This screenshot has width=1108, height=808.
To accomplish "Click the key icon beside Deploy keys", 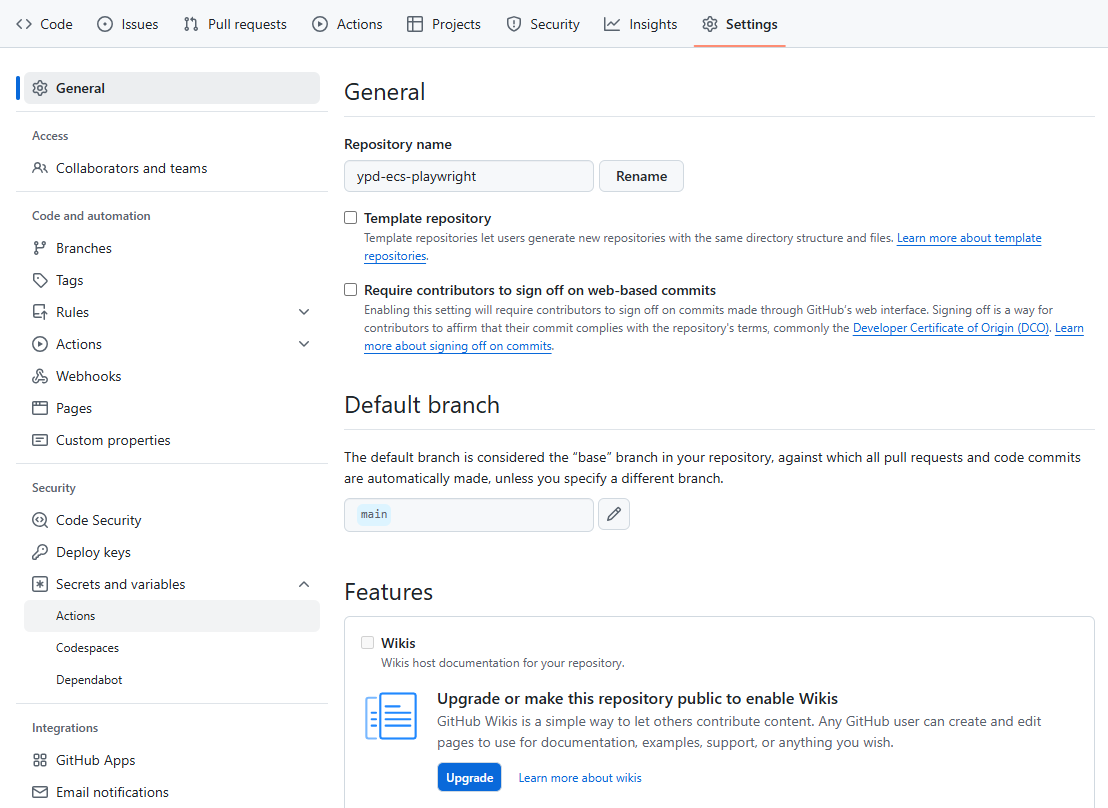I will tap(40, 552).
